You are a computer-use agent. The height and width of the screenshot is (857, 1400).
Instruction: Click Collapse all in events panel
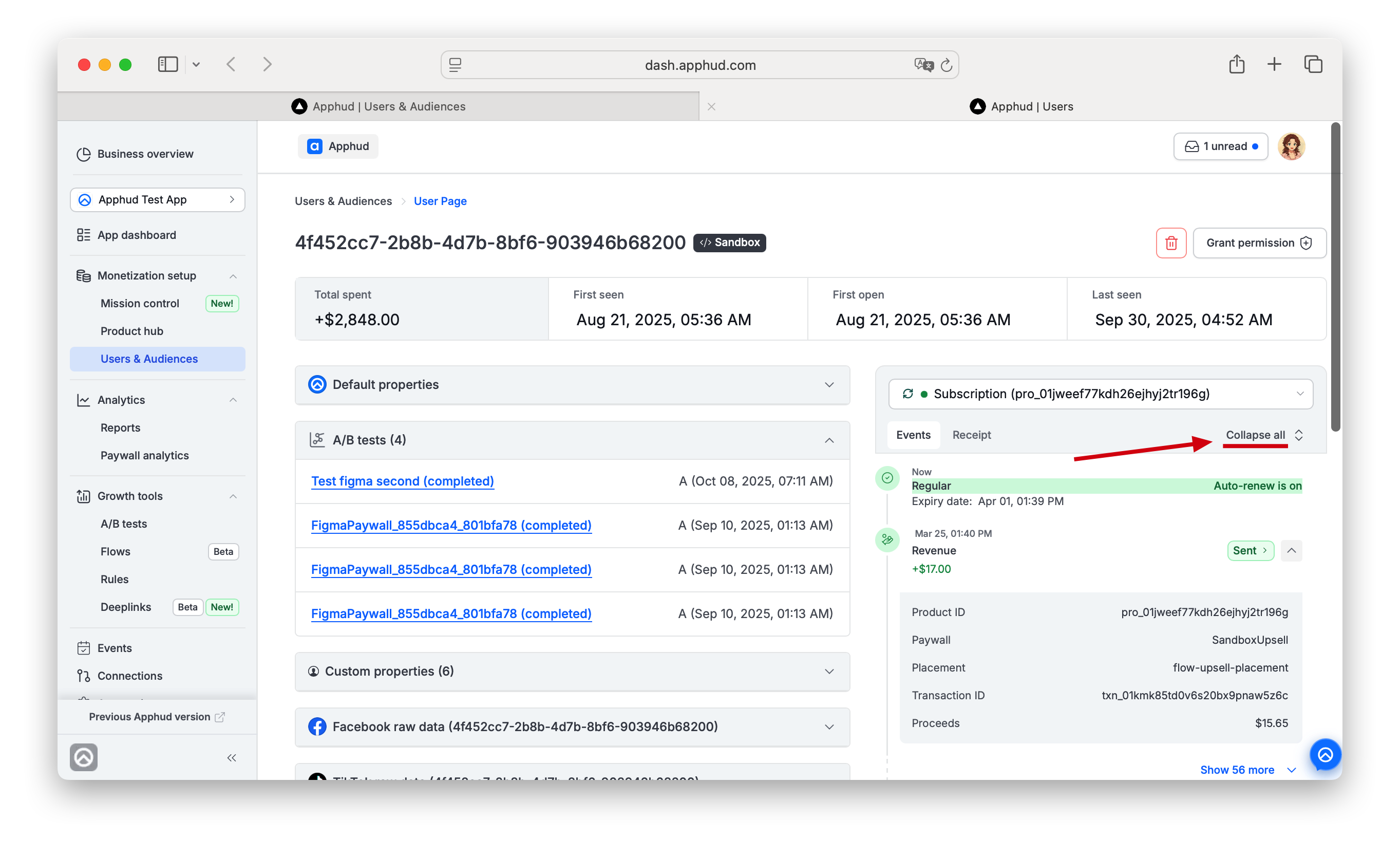pos(1263,435)
